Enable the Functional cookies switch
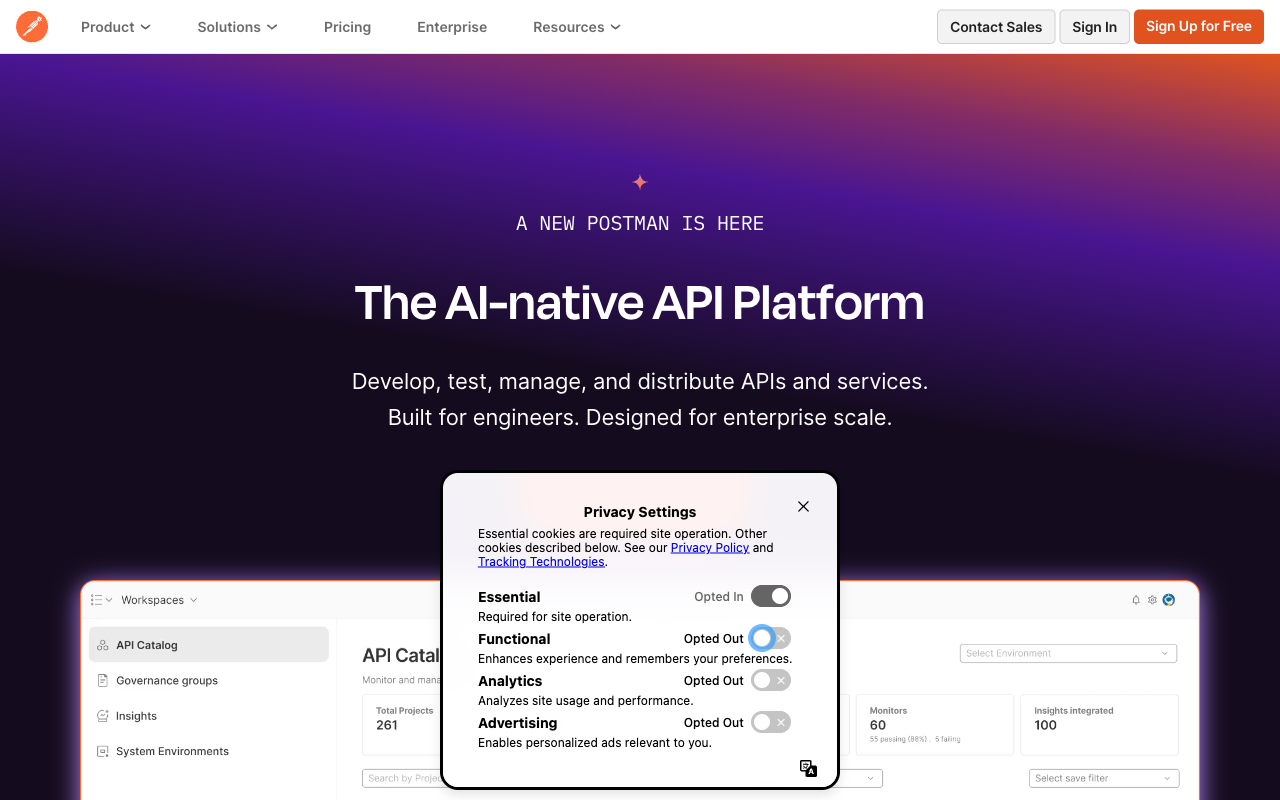Screen dimensions: 1280x800 point(771,638)
